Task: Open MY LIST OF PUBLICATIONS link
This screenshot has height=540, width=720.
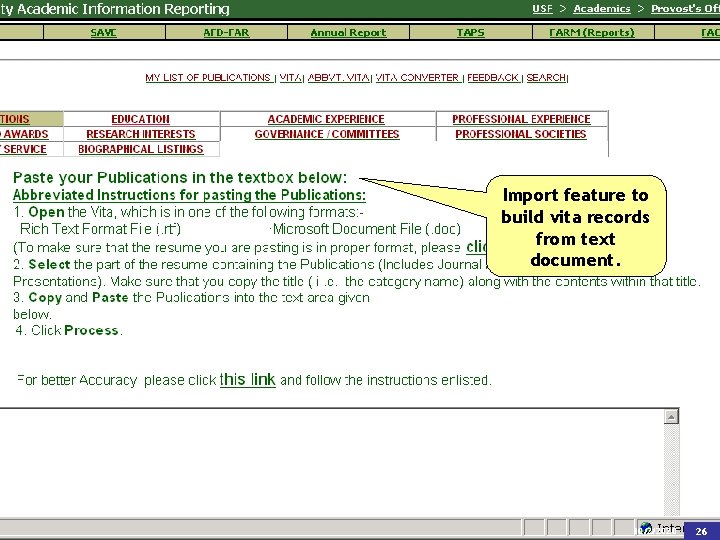Action: click(208, 78)
